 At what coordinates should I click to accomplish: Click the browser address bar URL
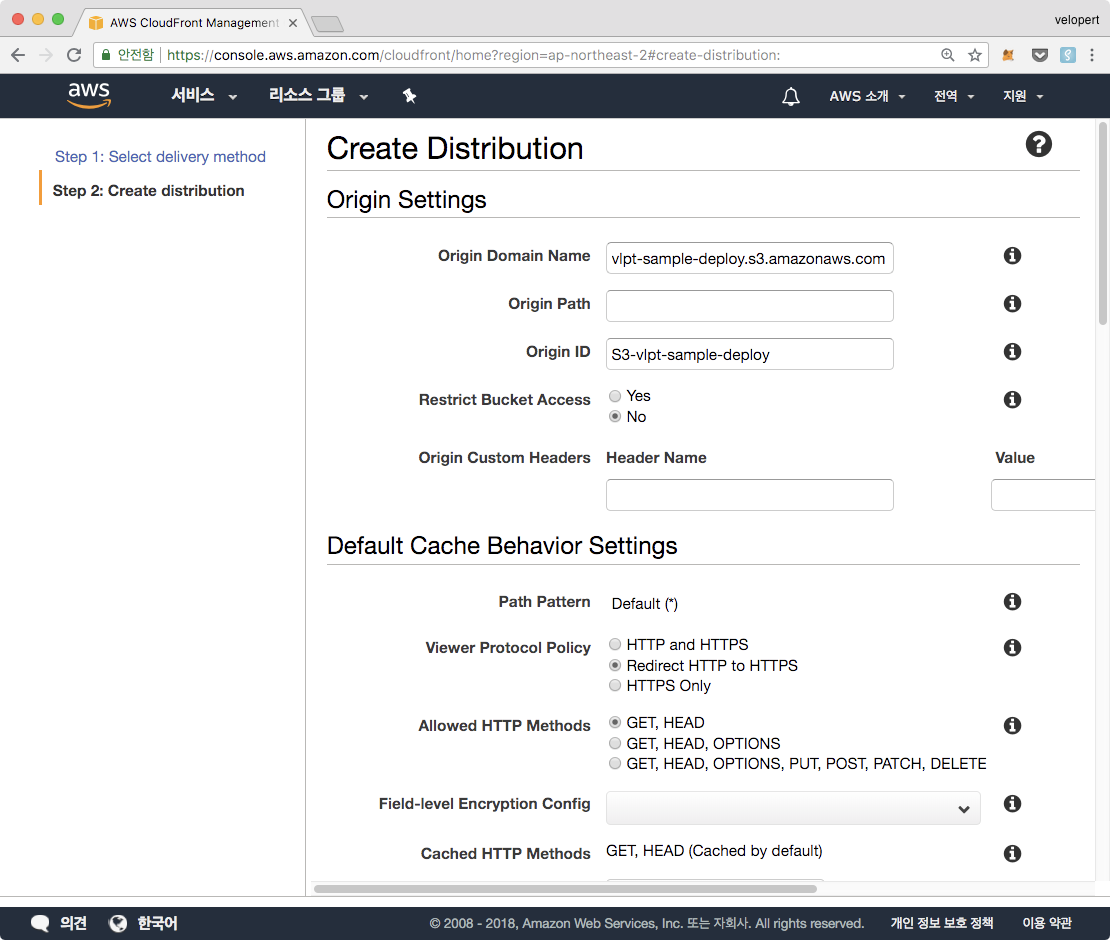[473, 55]
